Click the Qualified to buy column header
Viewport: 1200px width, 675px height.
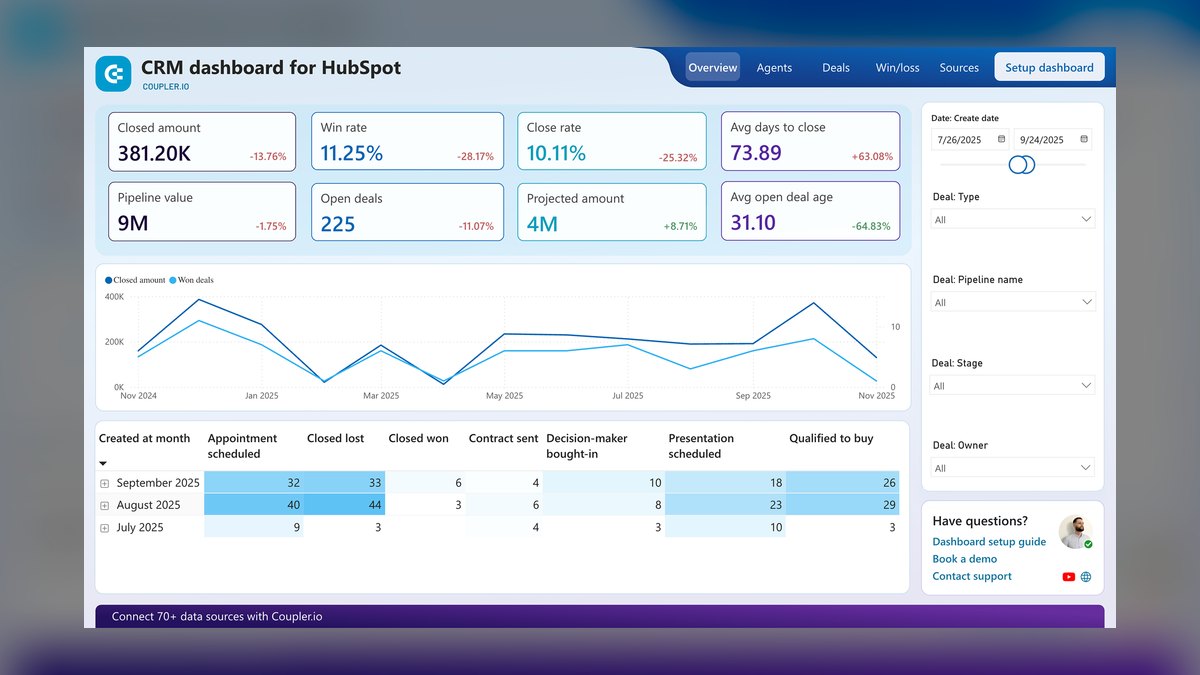pos(829,438)
